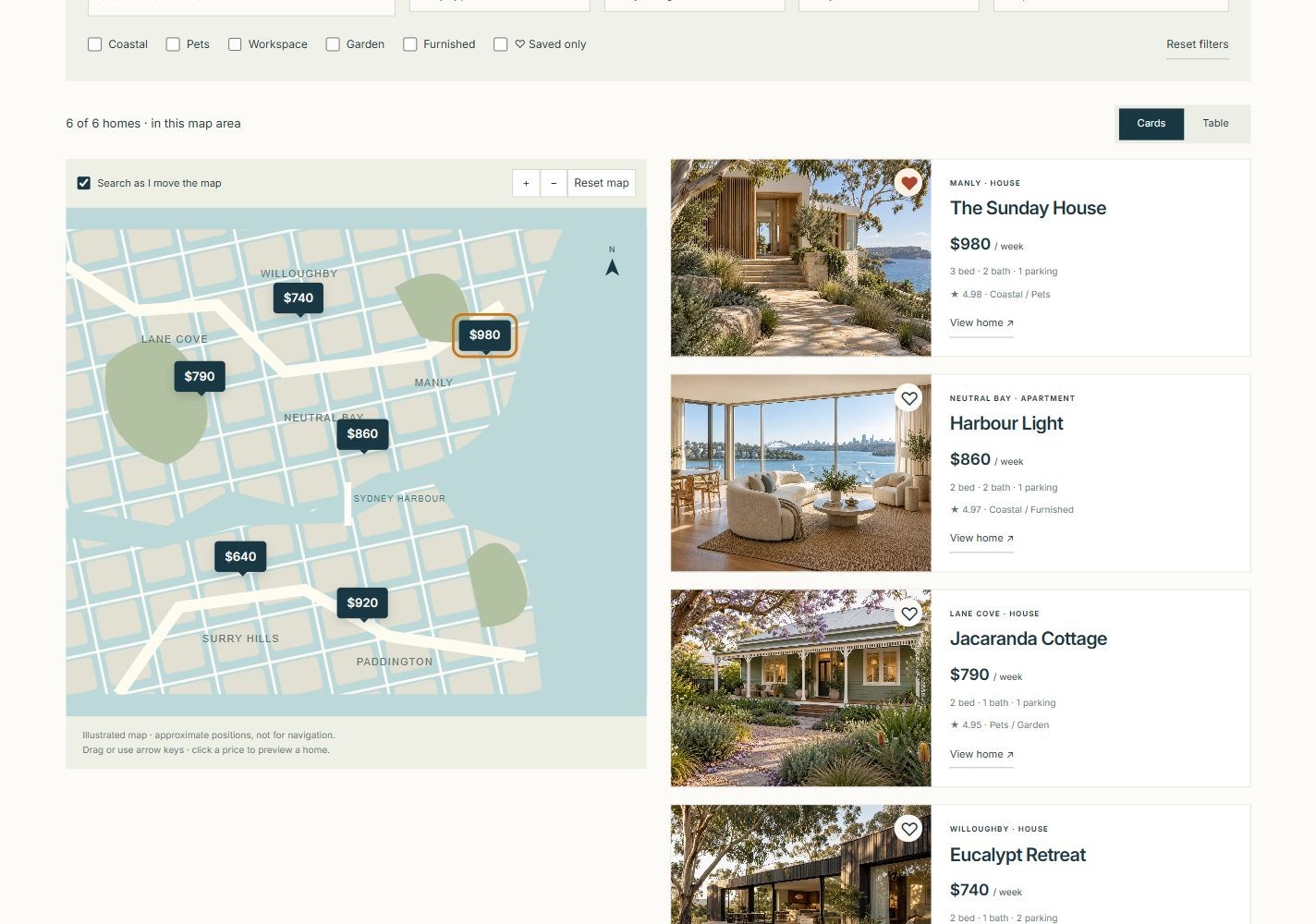Open The Sunday House photo thumbnail
Image resolution: width=1316 pixels, height=924 pixels.
(801, 258)
